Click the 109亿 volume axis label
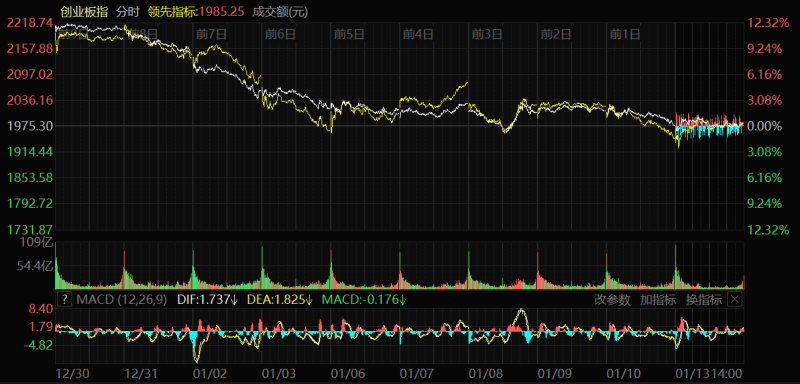The width and height of the screenshot is (800, 384). (37, 243)
